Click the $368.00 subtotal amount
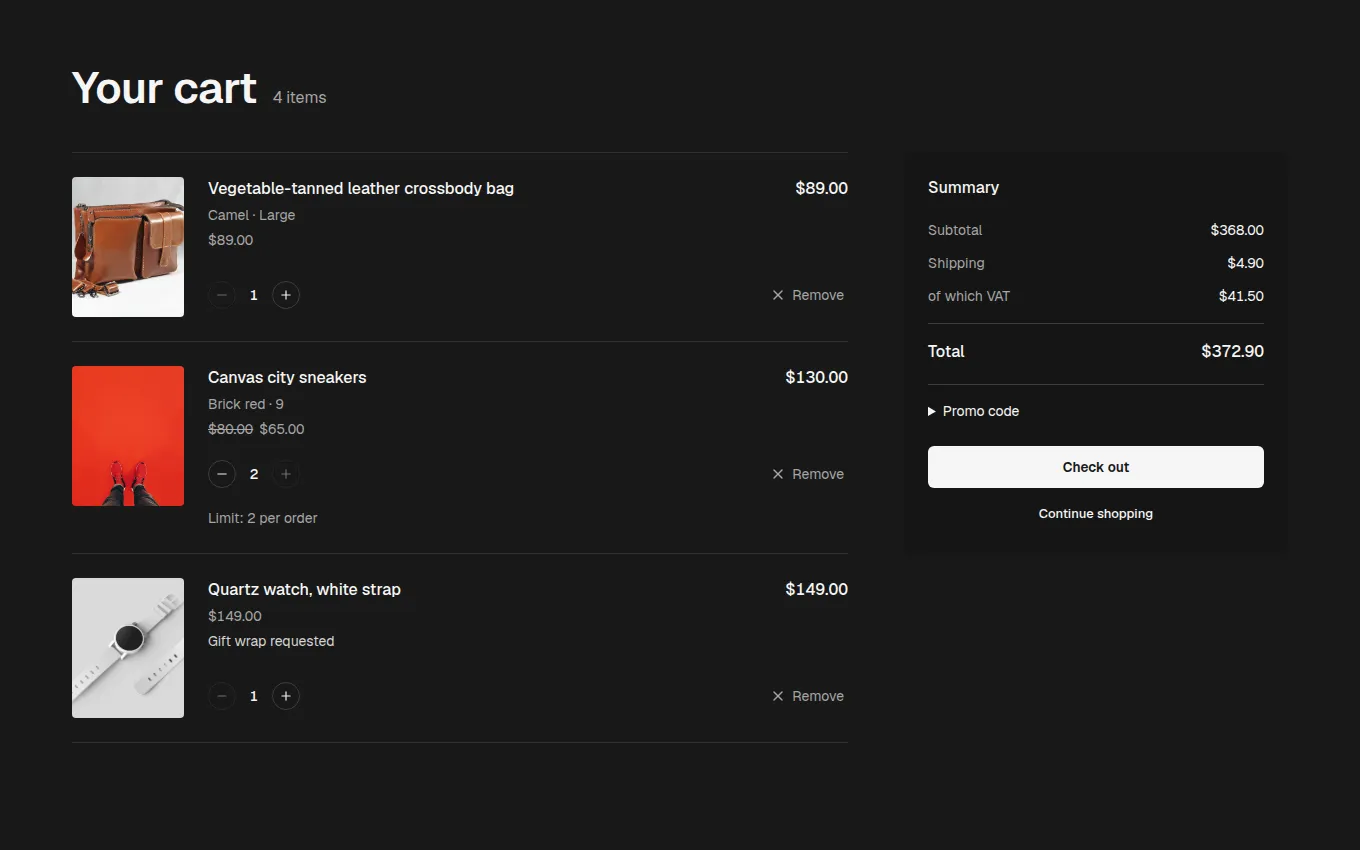 point(1237,230)
